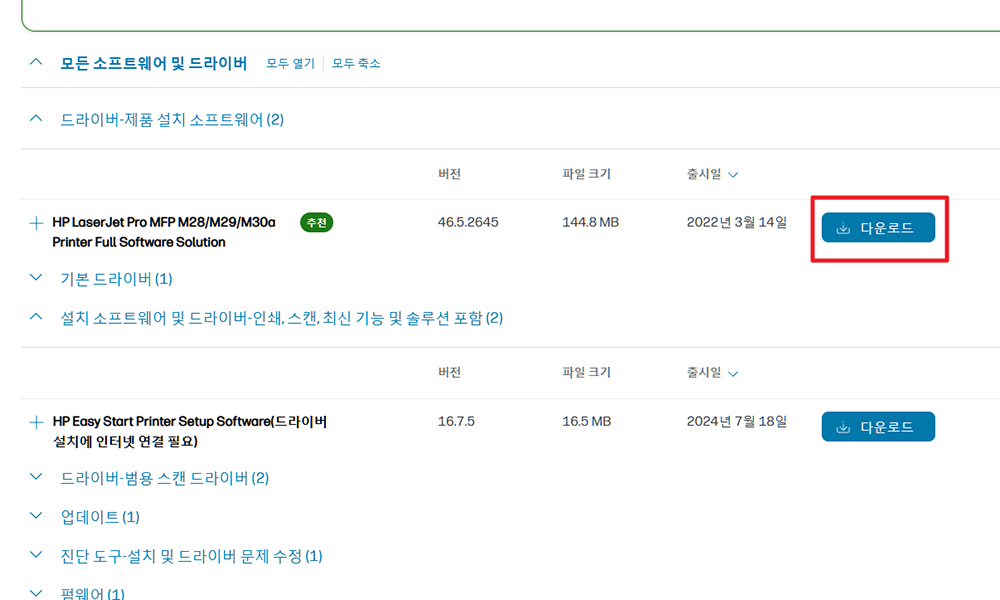Click the plus icon next to HP LaserJet Pro MFP
Viewport: 1000px width, 600px height.
36,222
